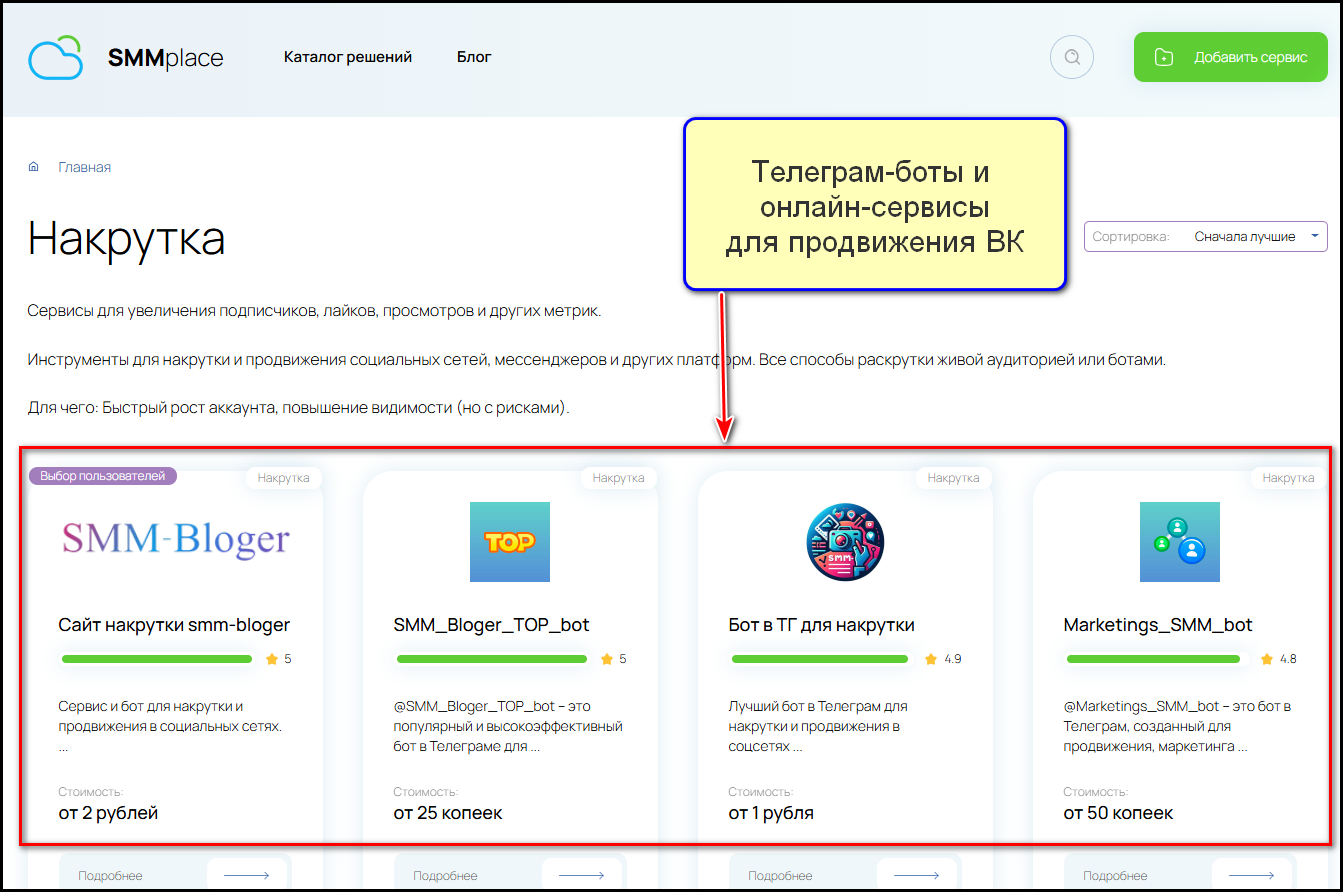Click the home icon in breadcrumbs

[34, 167]
